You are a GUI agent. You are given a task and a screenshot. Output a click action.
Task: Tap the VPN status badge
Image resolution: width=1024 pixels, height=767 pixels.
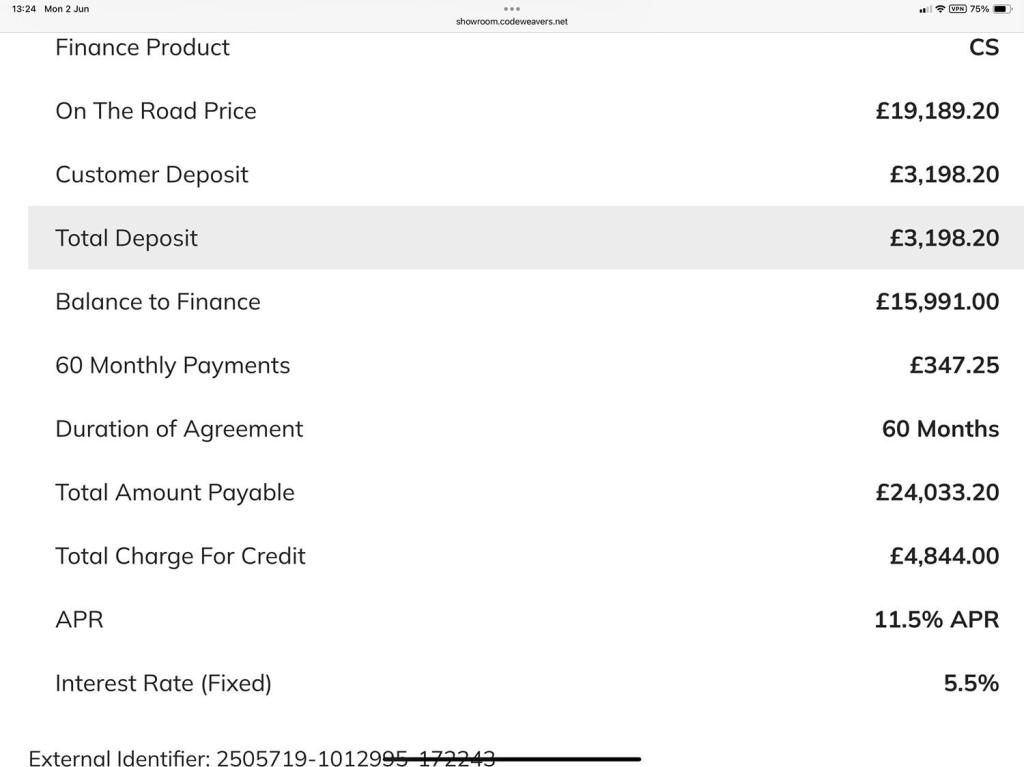pyautogui.click(x=957, y=9)
